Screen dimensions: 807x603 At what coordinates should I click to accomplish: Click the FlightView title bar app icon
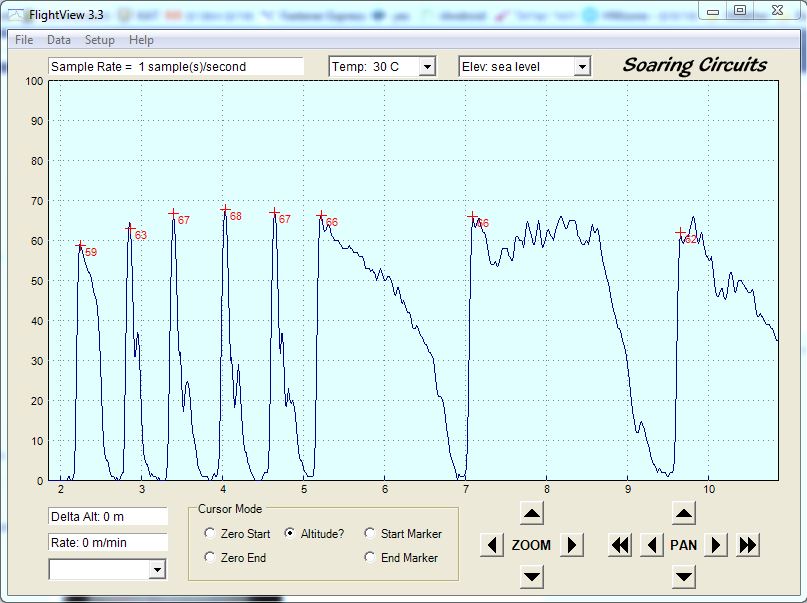coord(16,15)
